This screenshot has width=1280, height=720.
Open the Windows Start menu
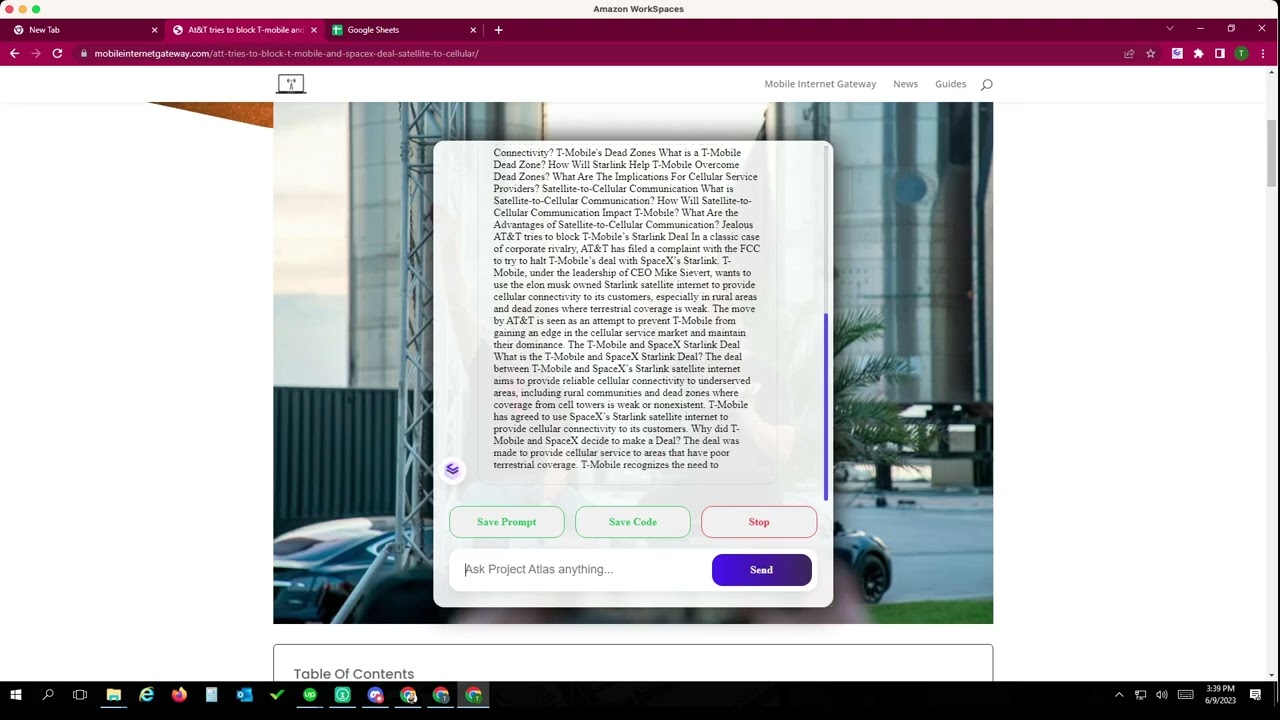[15, 695]
